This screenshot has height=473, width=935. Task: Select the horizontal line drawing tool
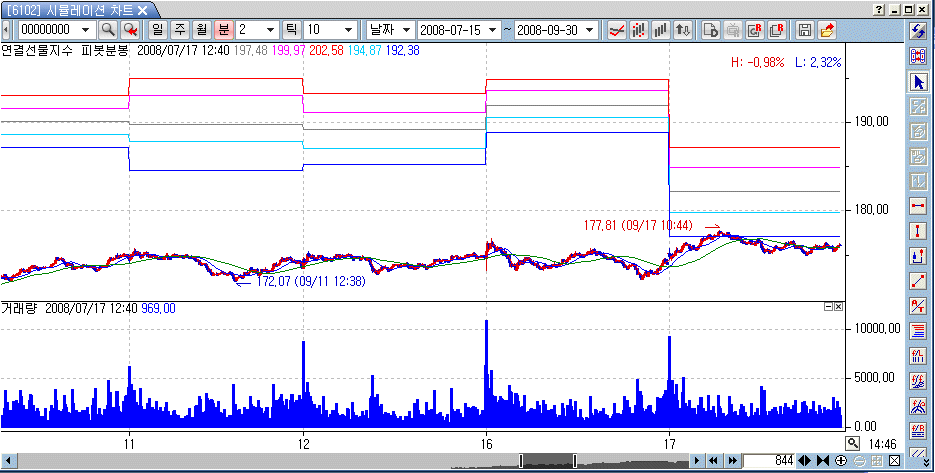[918, 206]
